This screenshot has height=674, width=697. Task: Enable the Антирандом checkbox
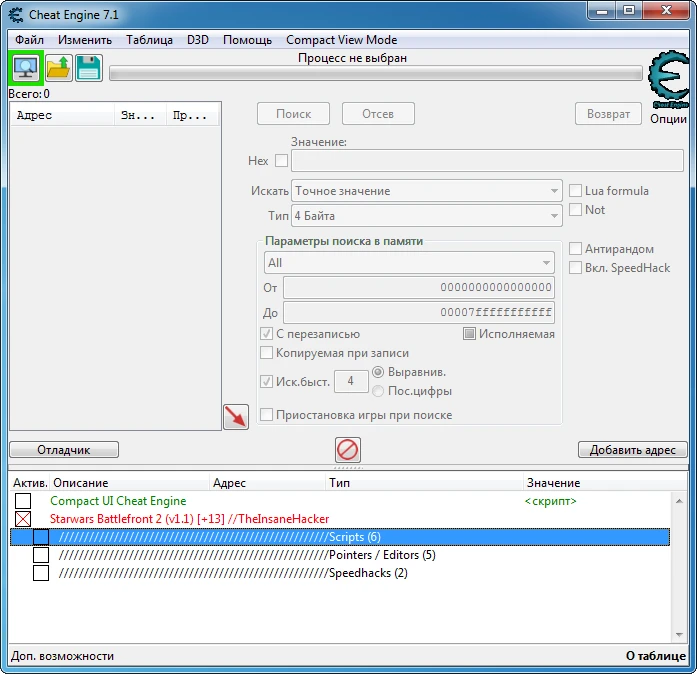[575, 249]
